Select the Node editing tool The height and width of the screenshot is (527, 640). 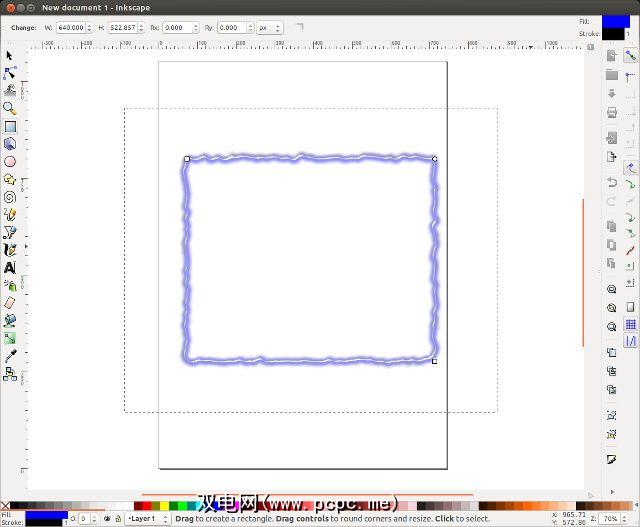pos(10,73)
